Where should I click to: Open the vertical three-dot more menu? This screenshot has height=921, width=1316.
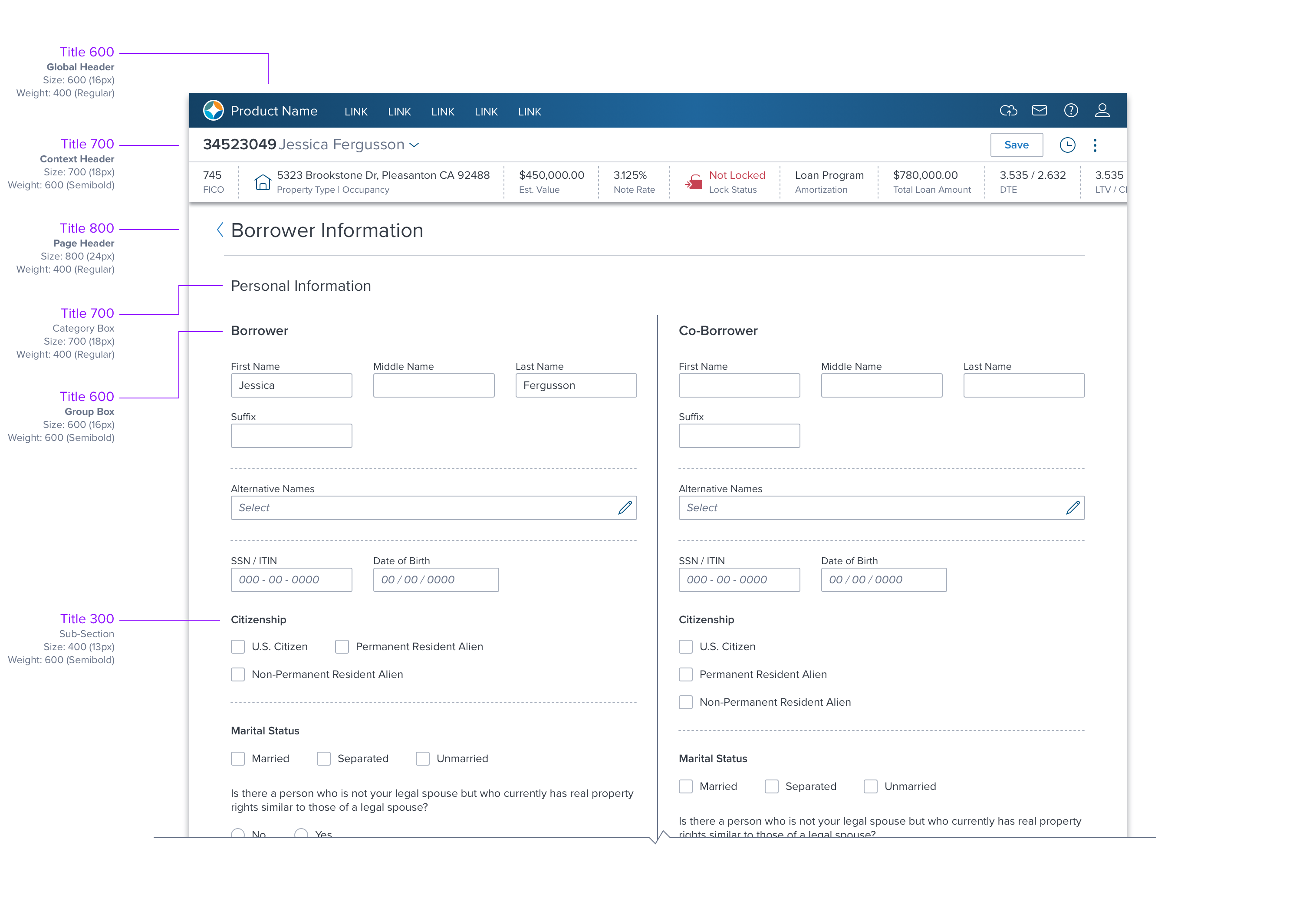(x=1095, y=145)
